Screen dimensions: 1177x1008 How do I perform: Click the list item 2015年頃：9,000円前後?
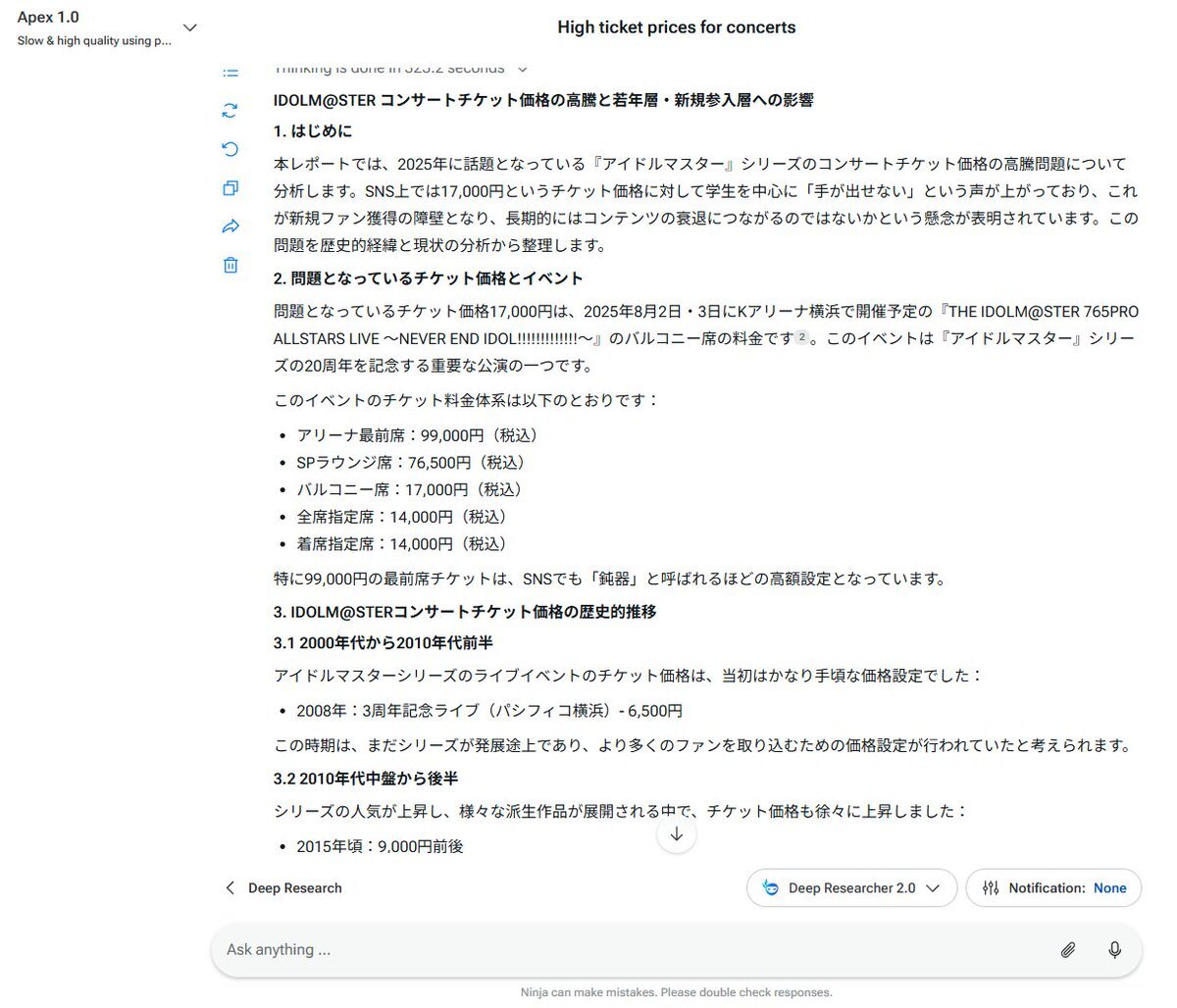(x=380, y=845)
